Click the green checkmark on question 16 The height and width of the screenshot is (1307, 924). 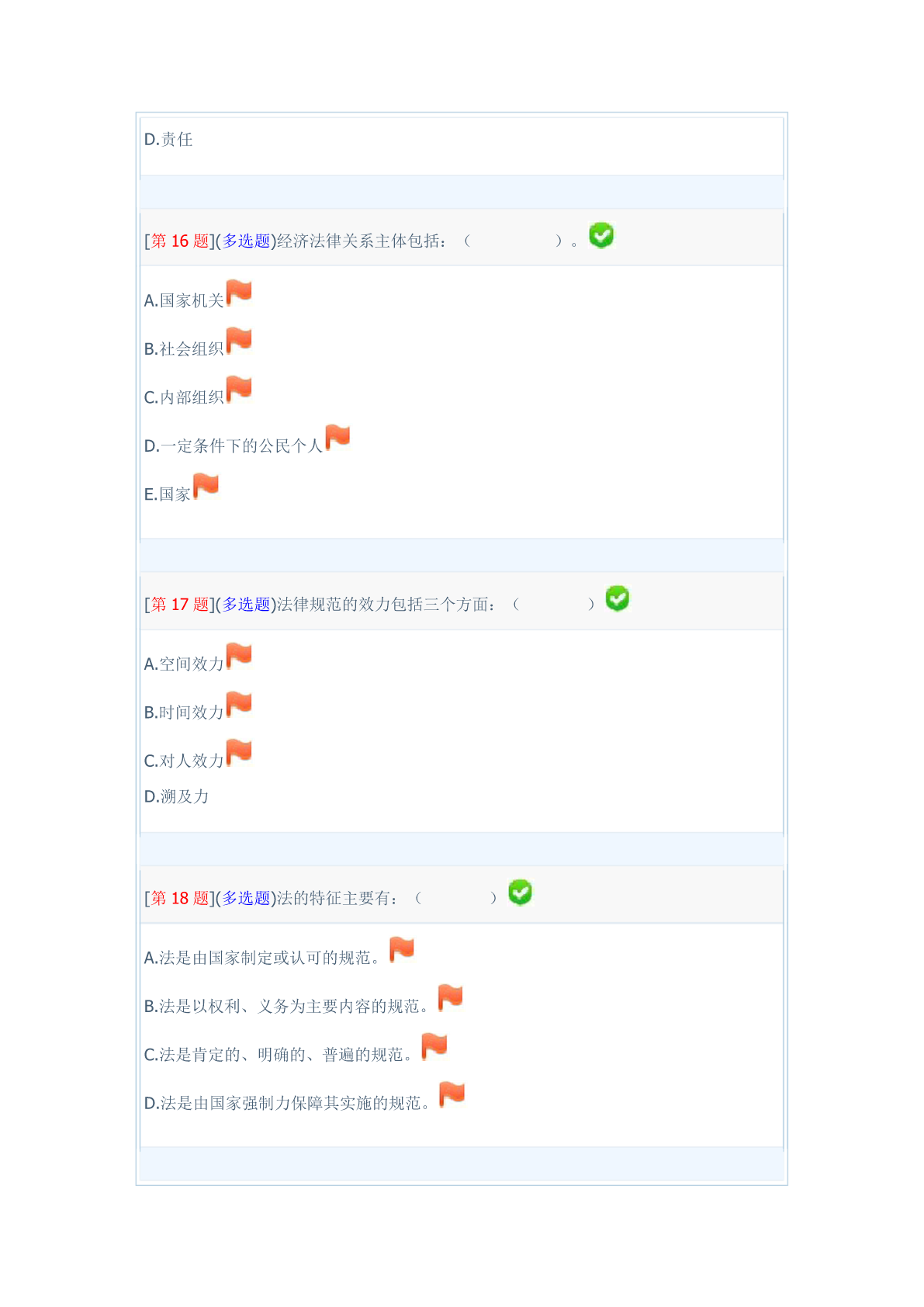pyautogui.click(x=601, y=235)
